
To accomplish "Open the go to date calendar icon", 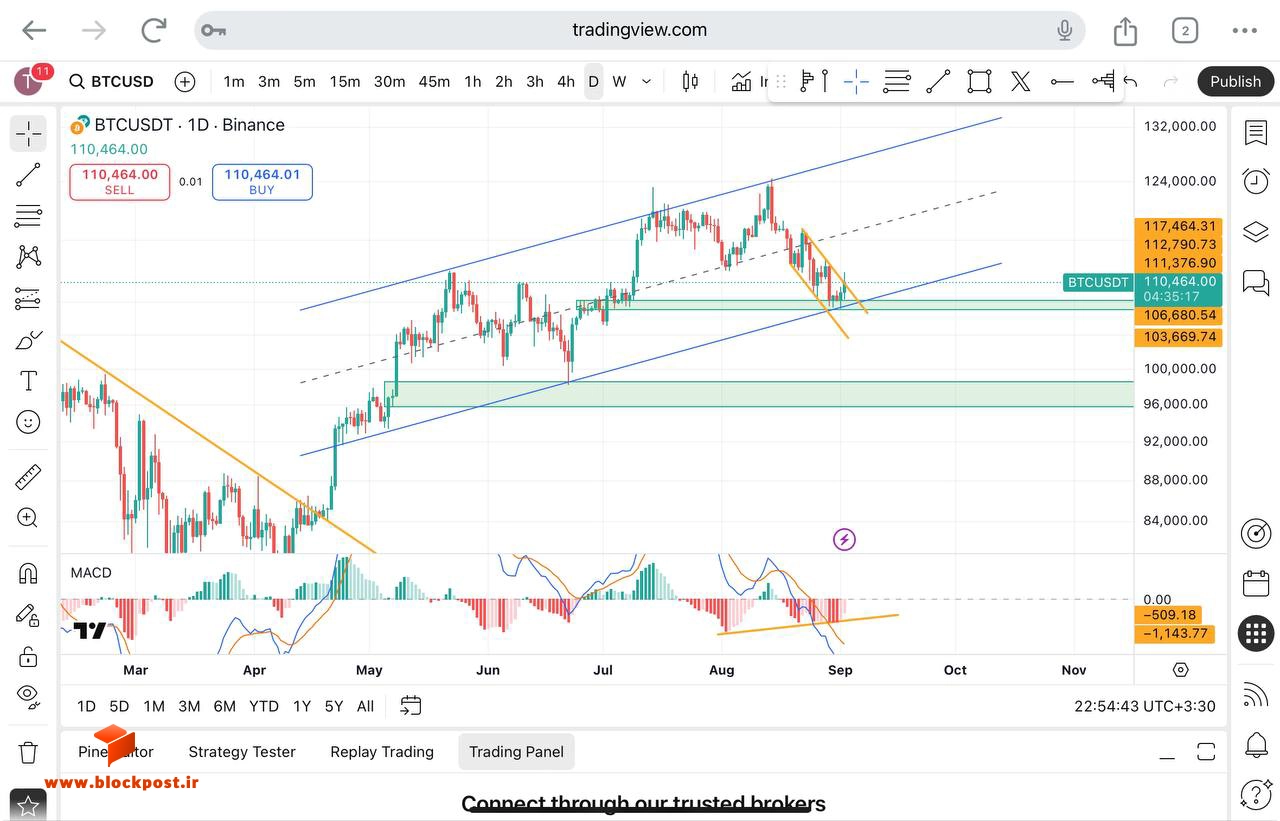I will click(411, 706).
